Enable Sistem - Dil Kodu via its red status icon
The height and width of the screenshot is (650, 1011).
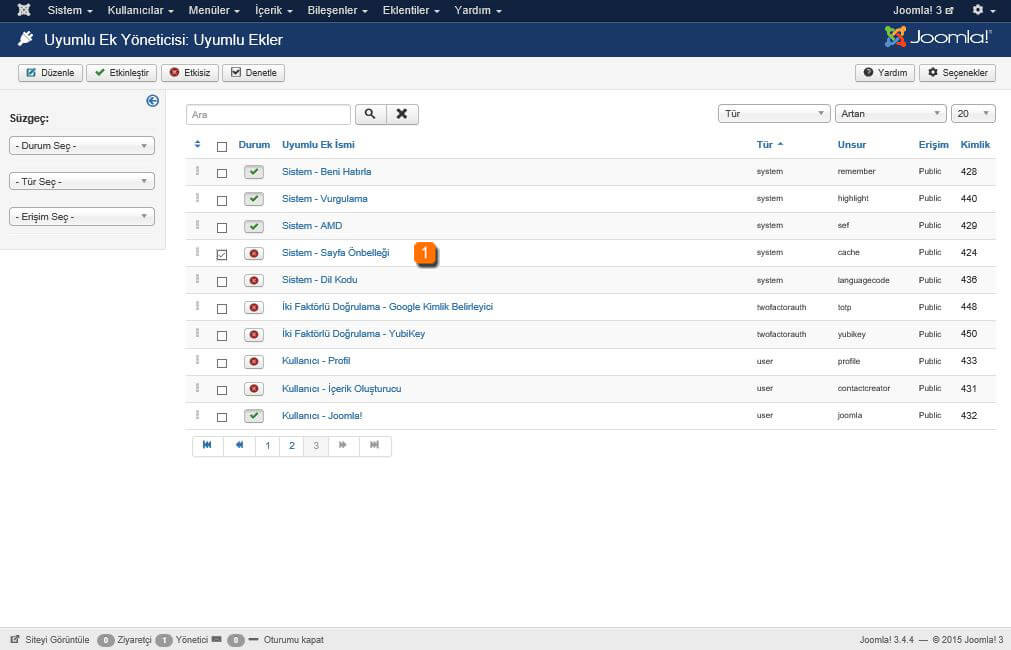pos(254,280)
